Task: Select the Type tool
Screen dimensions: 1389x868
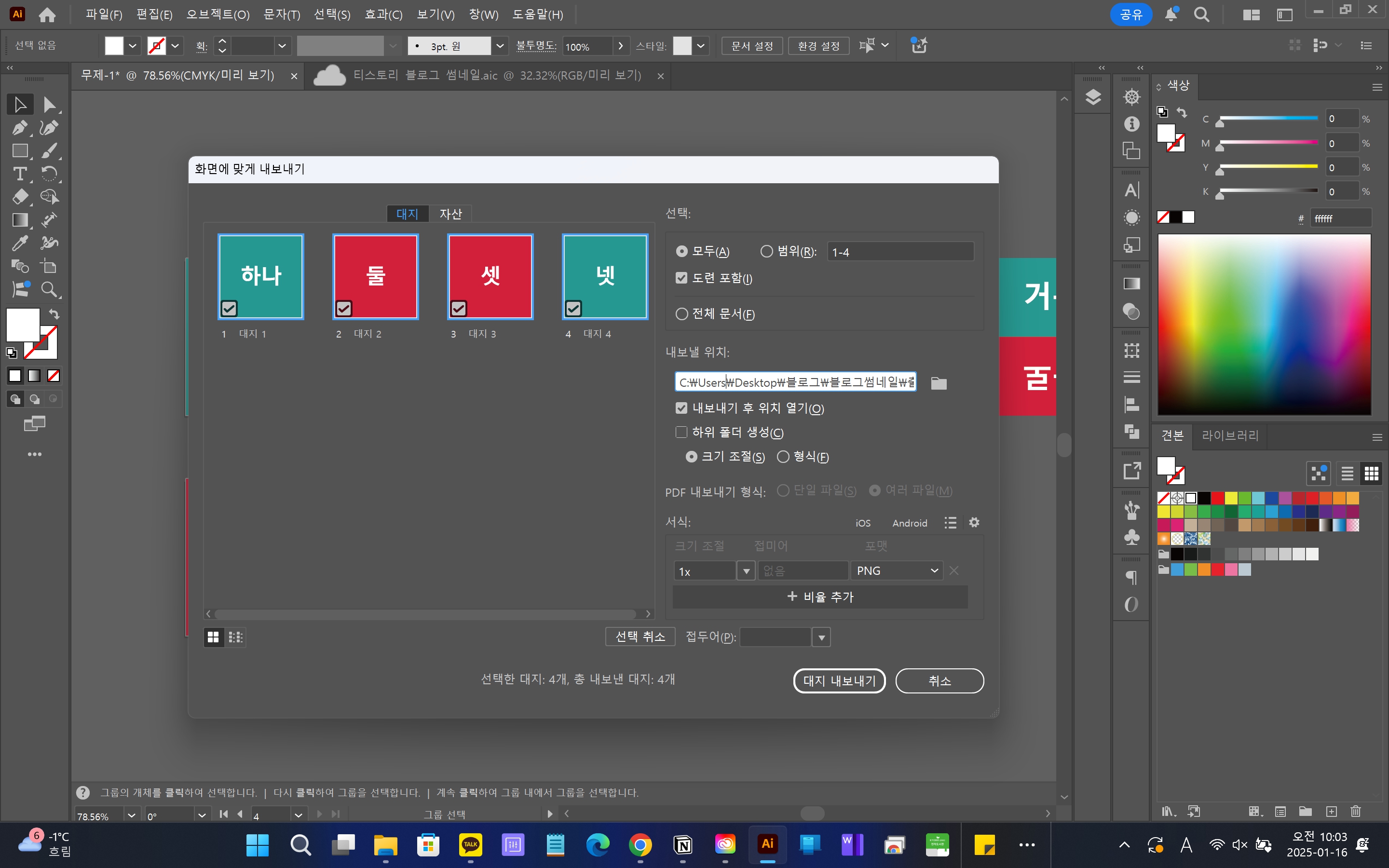Action: pos(19,174)
